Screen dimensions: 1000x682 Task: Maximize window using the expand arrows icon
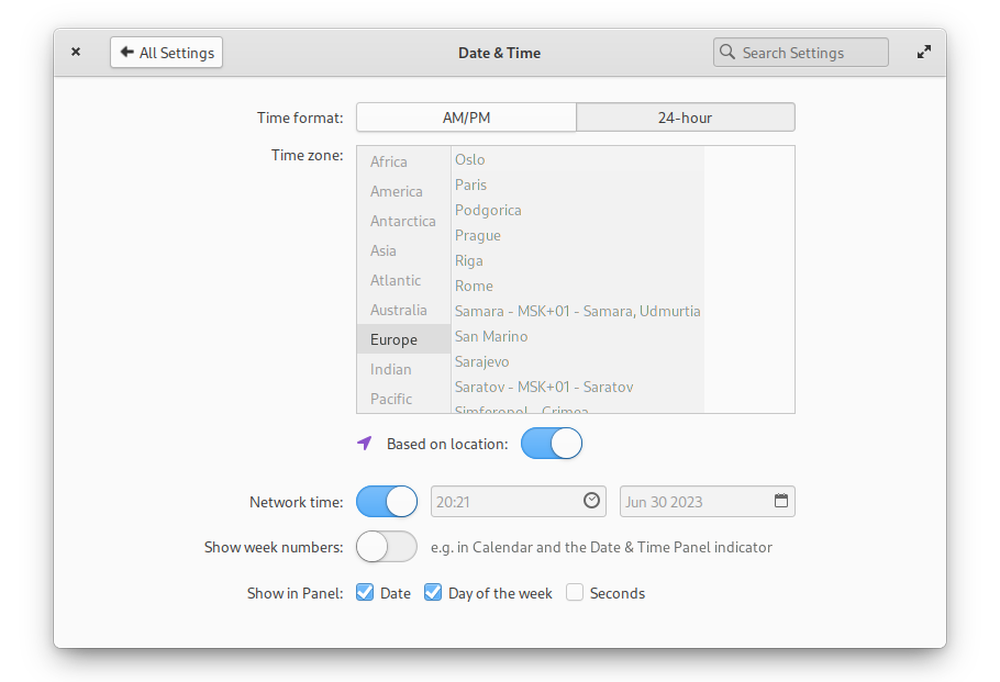(x=924, y=52)
